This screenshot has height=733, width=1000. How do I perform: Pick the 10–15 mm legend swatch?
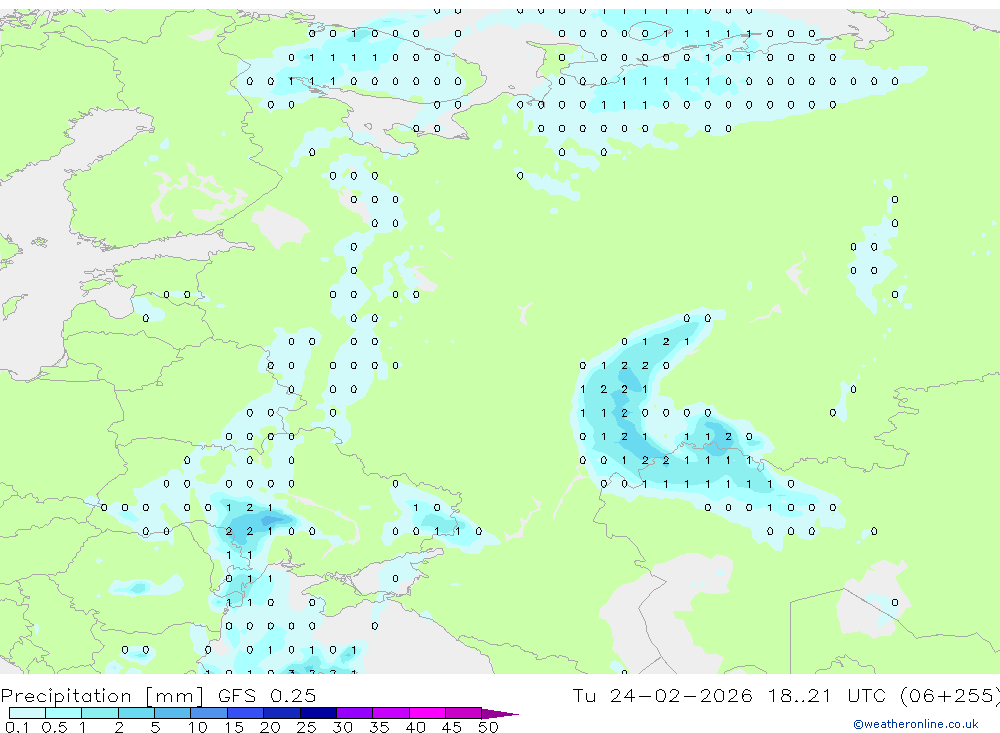click(x=209, y=713)
